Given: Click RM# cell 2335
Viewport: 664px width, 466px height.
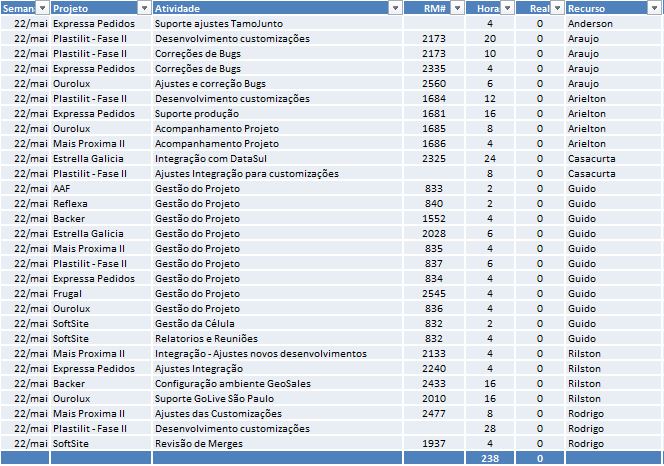Looking at the screenshot, I should (434, 68).
